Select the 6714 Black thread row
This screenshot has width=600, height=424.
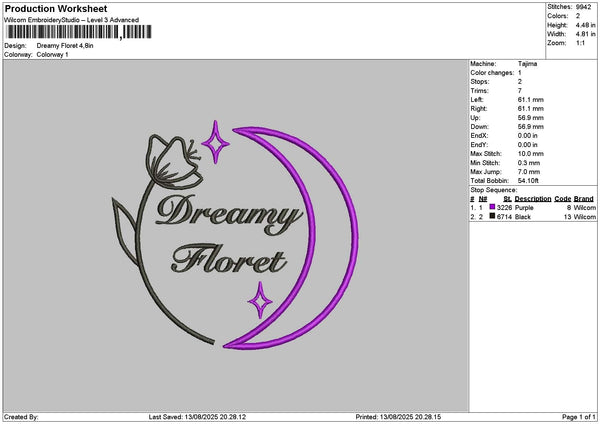[x=531, y=216]
